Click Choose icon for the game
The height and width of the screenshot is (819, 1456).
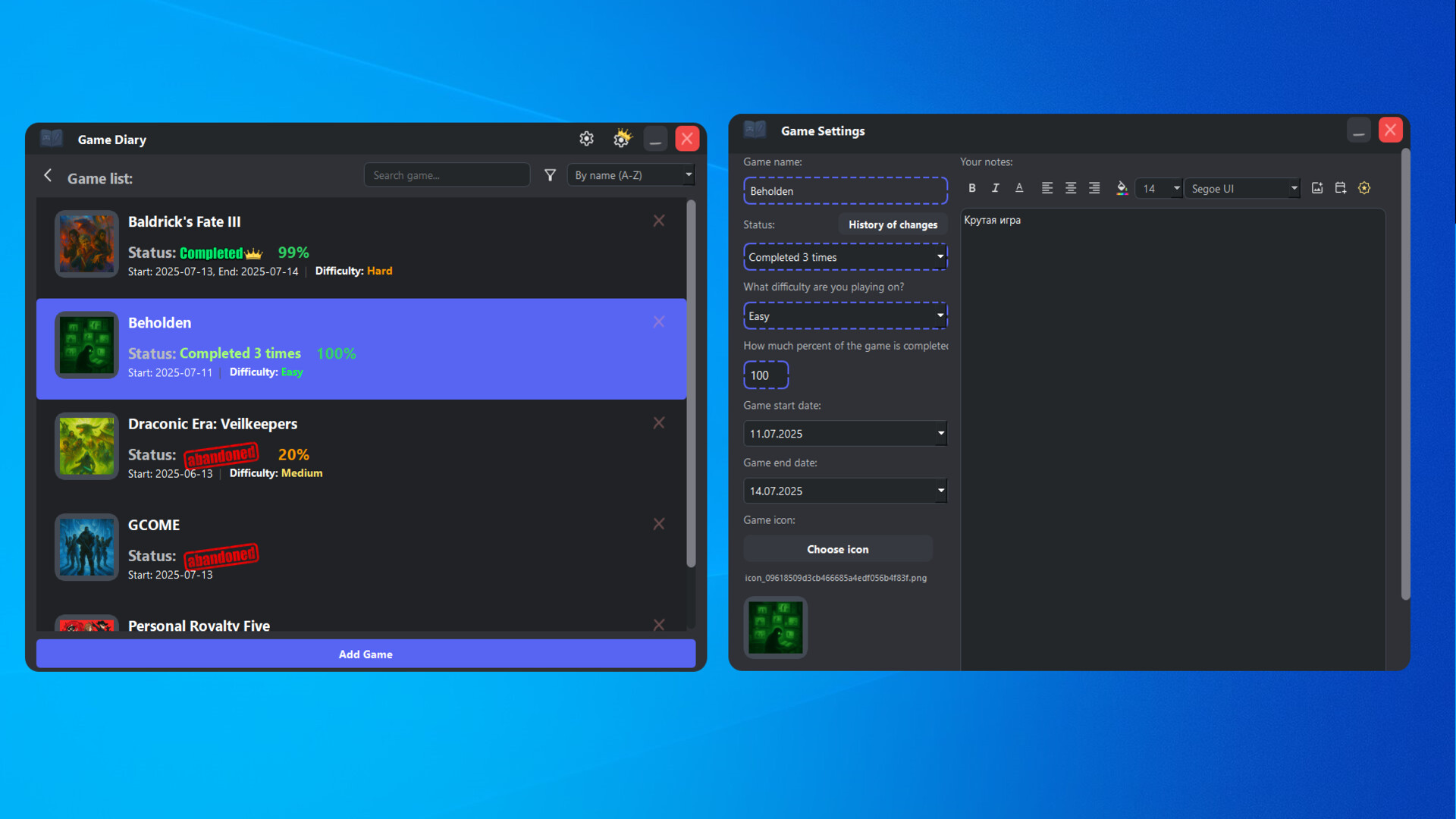(837, 548)
